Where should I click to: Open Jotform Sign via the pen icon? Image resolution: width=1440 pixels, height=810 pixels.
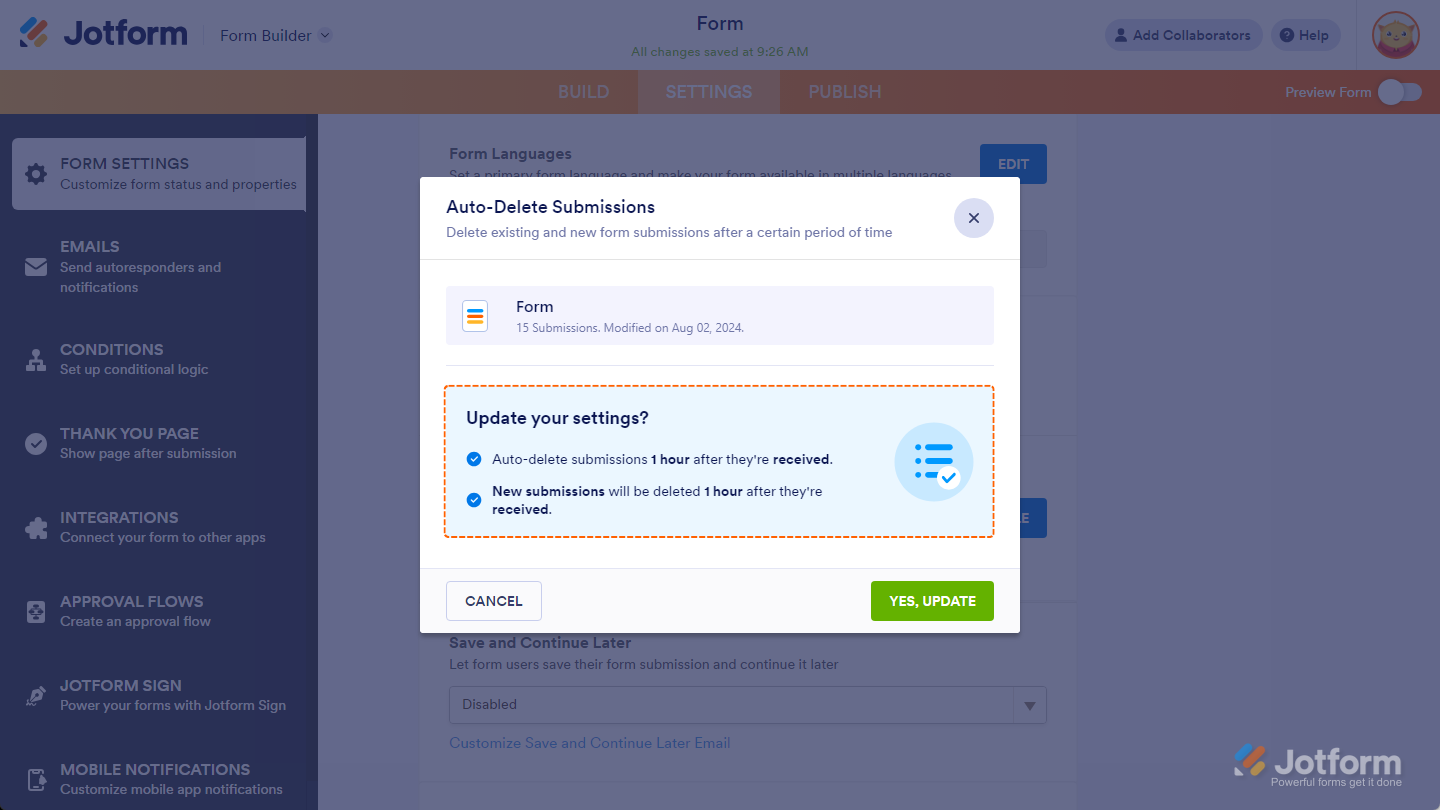(35, 695)
